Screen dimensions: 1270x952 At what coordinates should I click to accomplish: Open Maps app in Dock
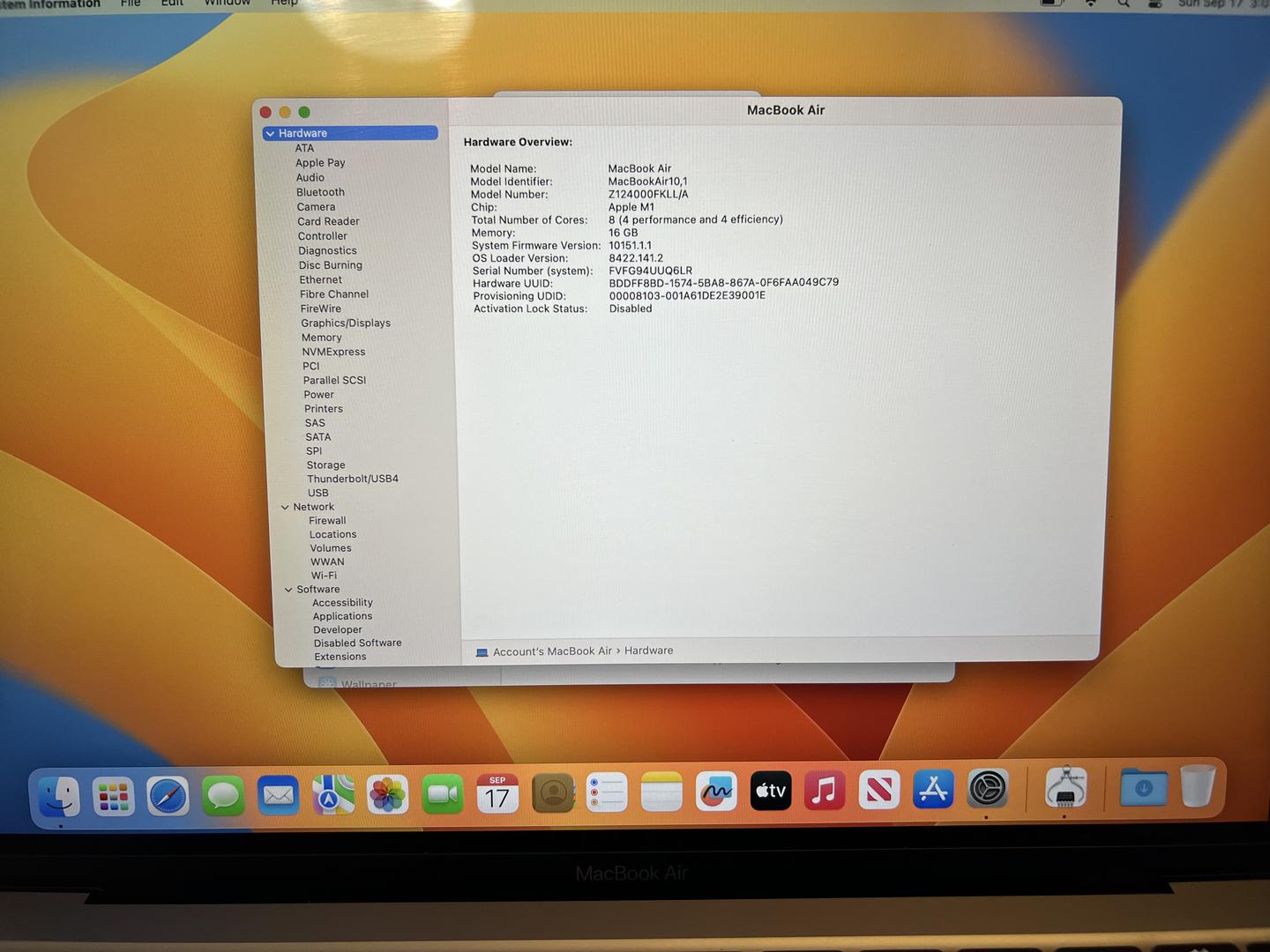click(332, 795)
